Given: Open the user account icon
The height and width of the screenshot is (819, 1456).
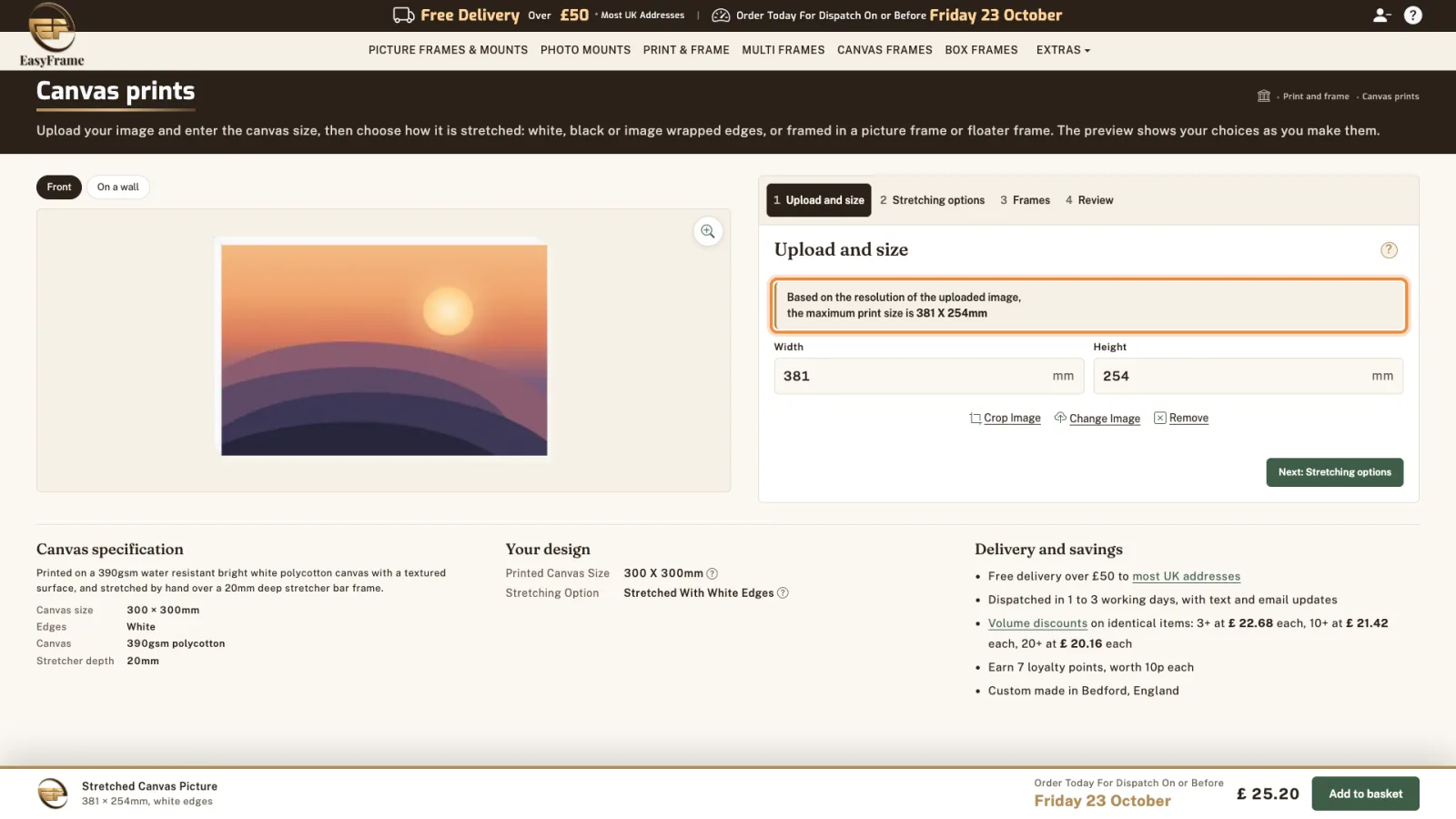Looking at the screenshot, I should click(x=1381, y=15).
